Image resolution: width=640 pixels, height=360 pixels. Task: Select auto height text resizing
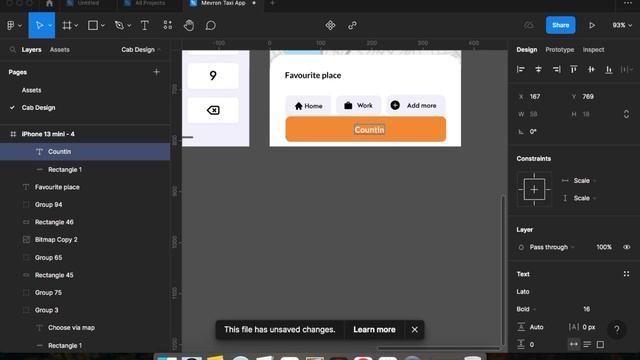[x=587, y=344]
